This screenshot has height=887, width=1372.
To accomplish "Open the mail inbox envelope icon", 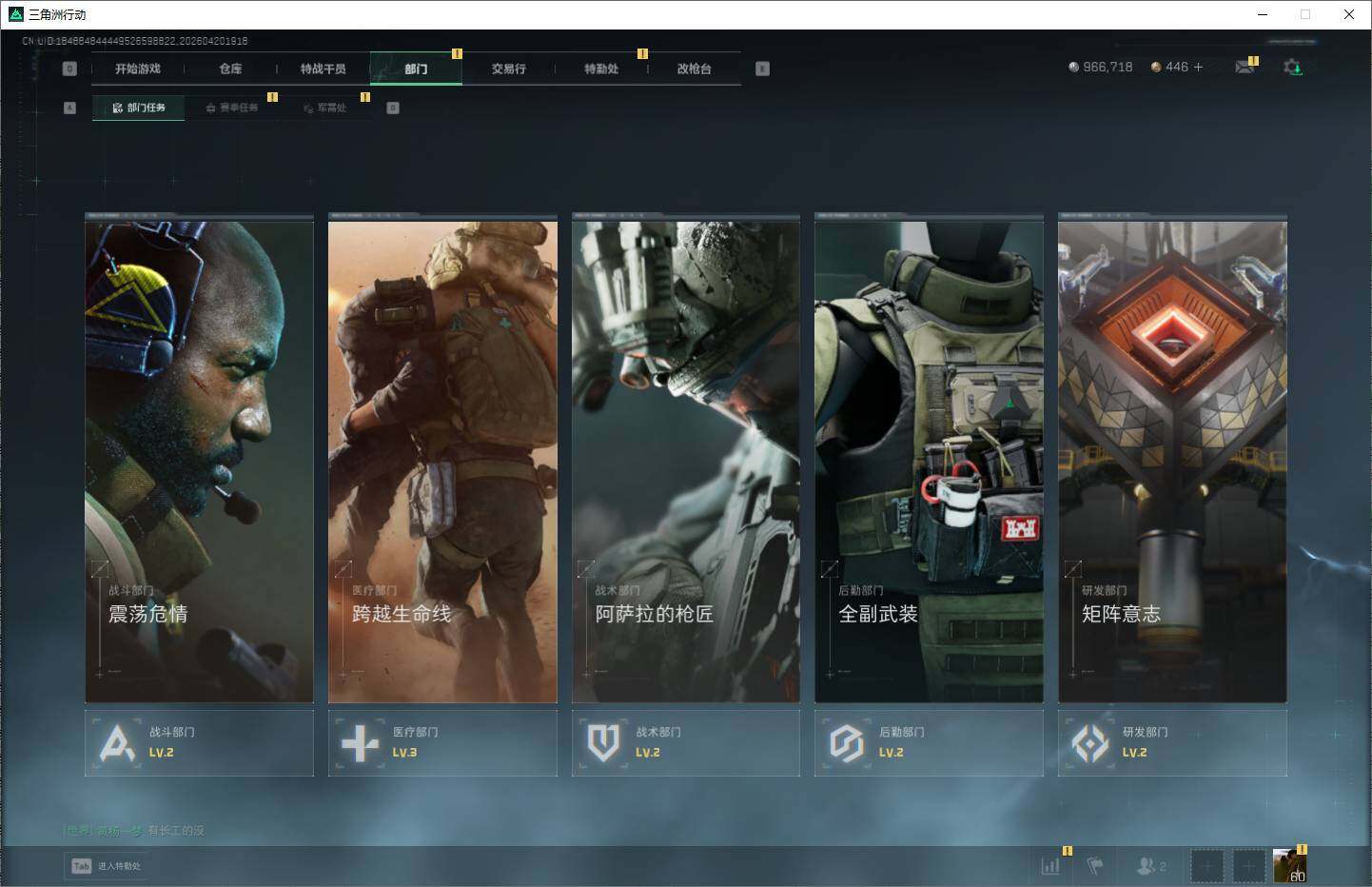I will pyautogui.click(x=1244, y=67).
